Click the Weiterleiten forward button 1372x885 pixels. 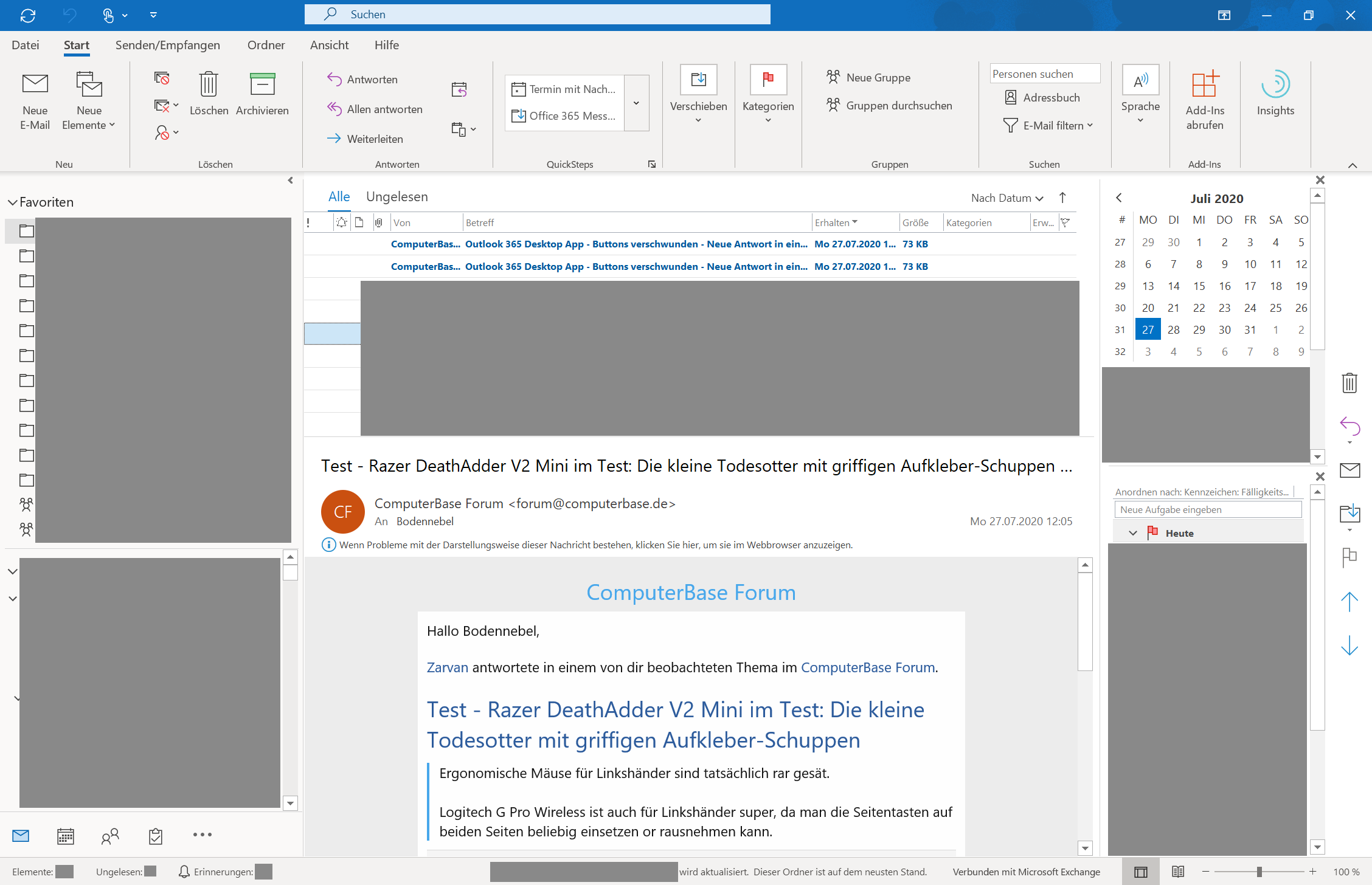(365, 139)
